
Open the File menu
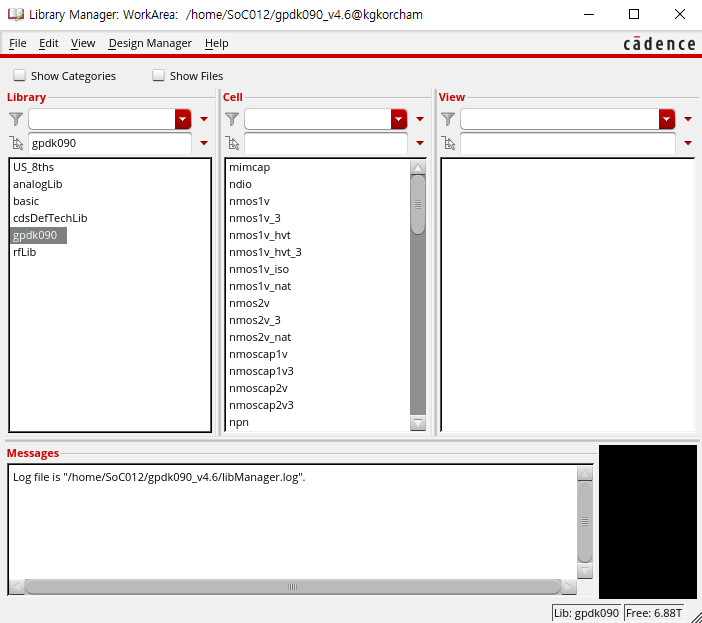17,43
